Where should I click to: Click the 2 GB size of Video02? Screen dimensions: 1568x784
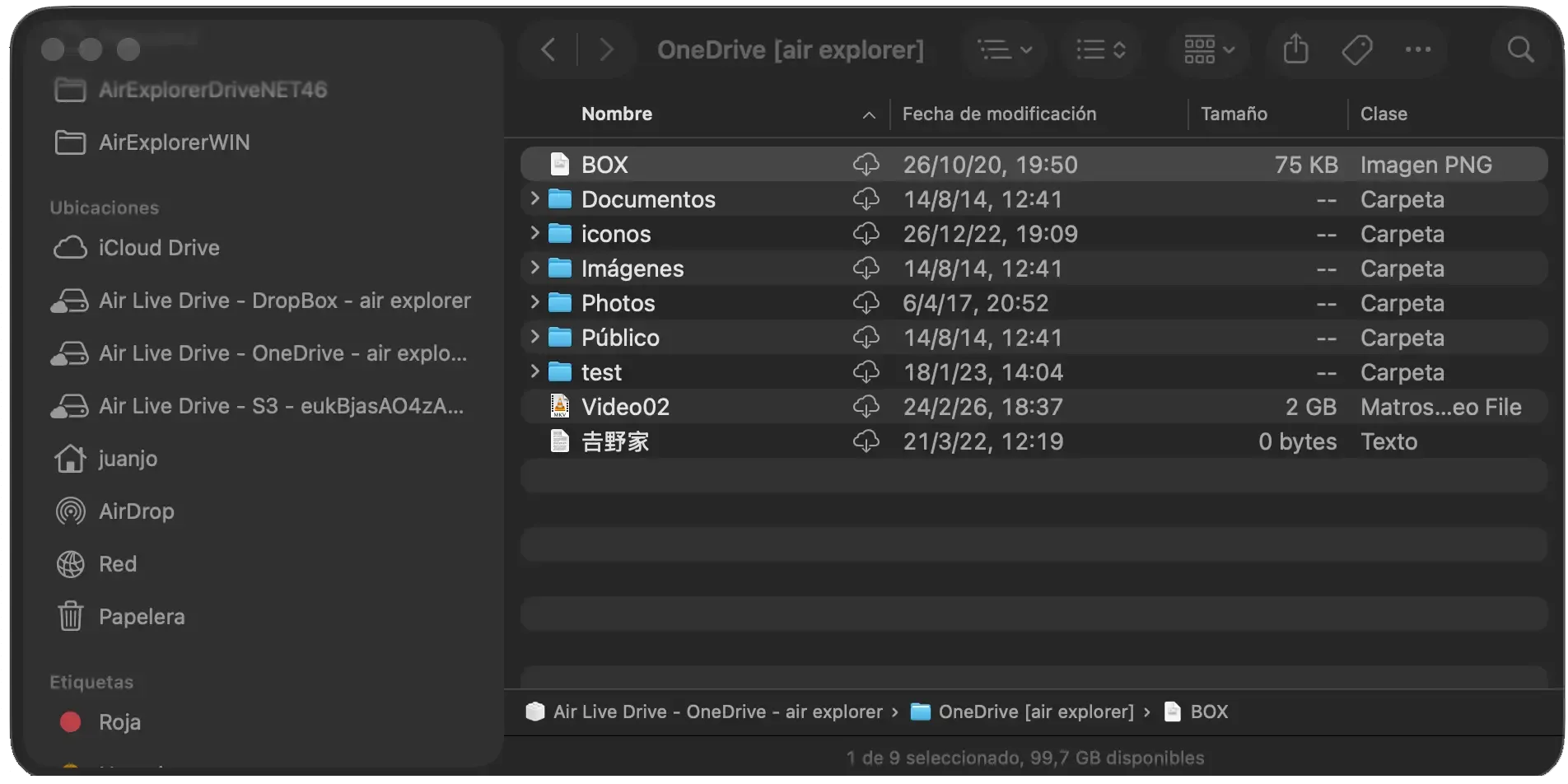tap(1311, 407)
